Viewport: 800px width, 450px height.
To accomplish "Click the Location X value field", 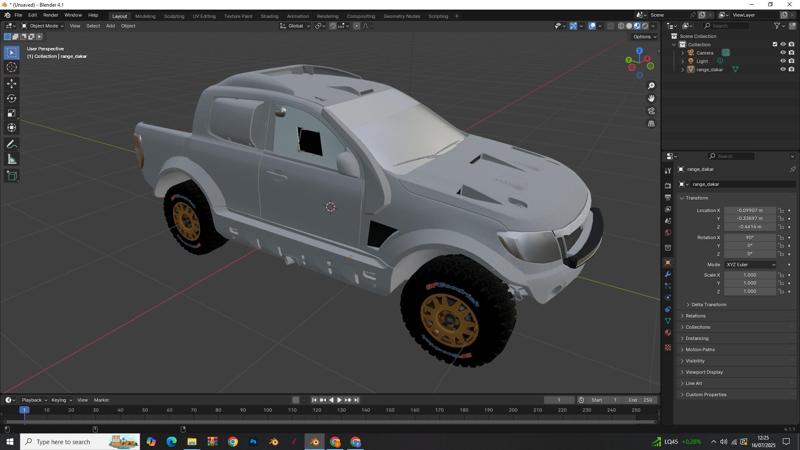I will (750, 210).
